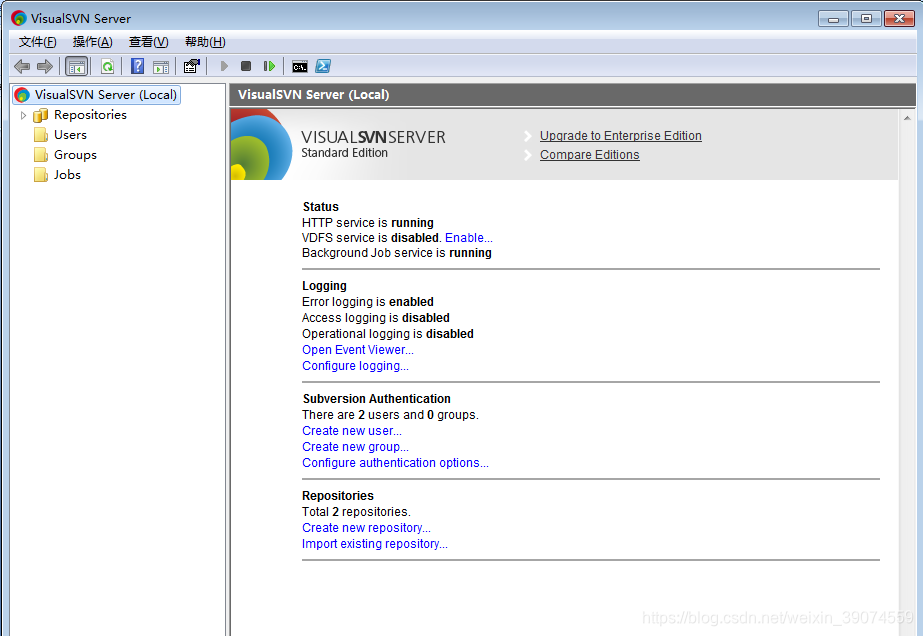
Task: Select VisualSVN Server (Local) root node
Action: point(97,95)
